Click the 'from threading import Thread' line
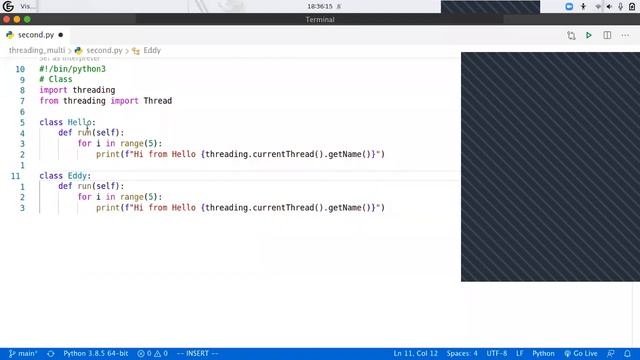Viewport: 640px width, 360px height. pyautogui.click(x=106, y=101)
